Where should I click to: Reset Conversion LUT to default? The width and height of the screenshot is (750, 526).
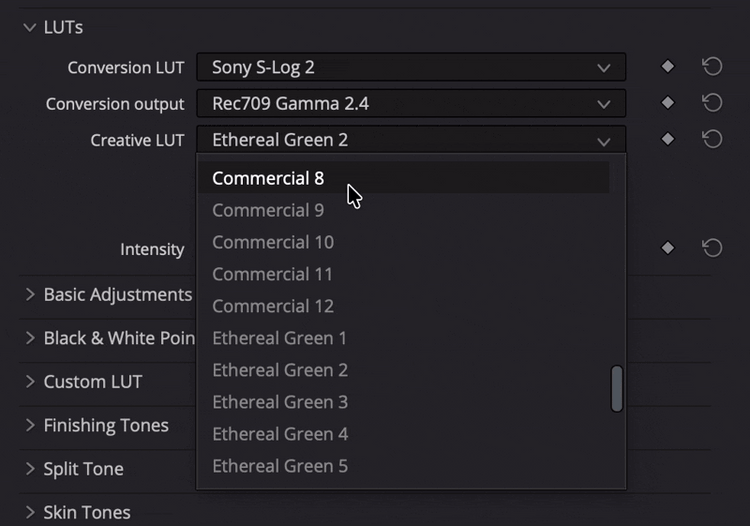(x=712, y=66)
